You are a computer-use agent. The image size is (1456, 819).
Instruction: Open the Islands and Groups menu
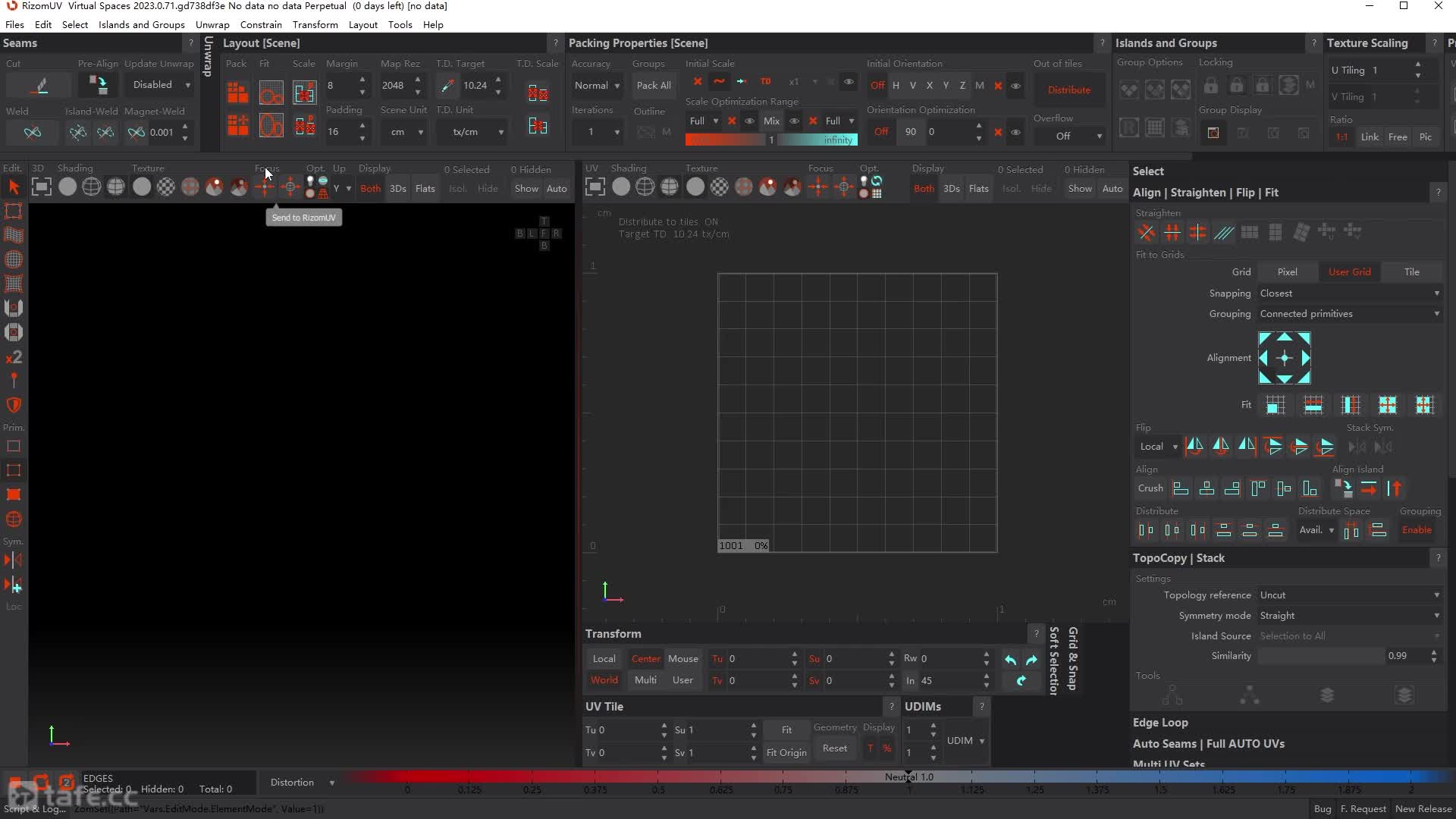(x=142, y=25)
